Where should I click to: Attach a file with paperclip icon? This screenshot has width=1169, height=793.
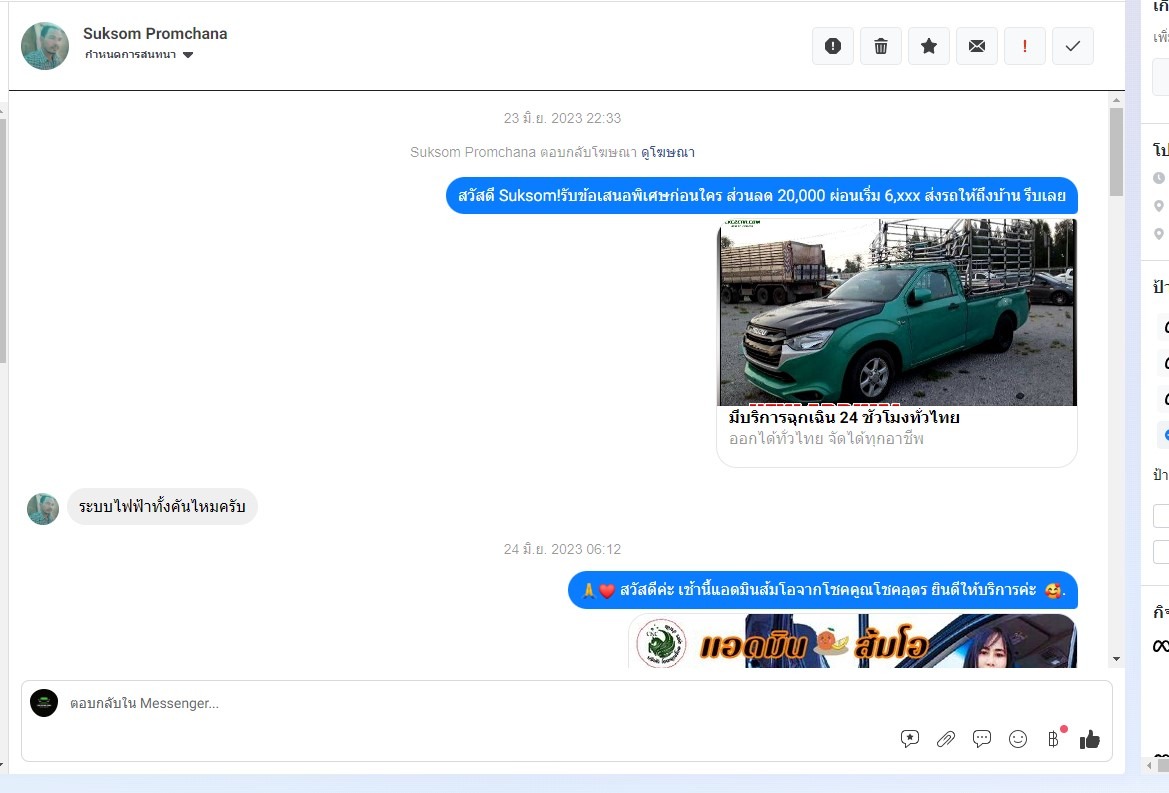[945, 739]
